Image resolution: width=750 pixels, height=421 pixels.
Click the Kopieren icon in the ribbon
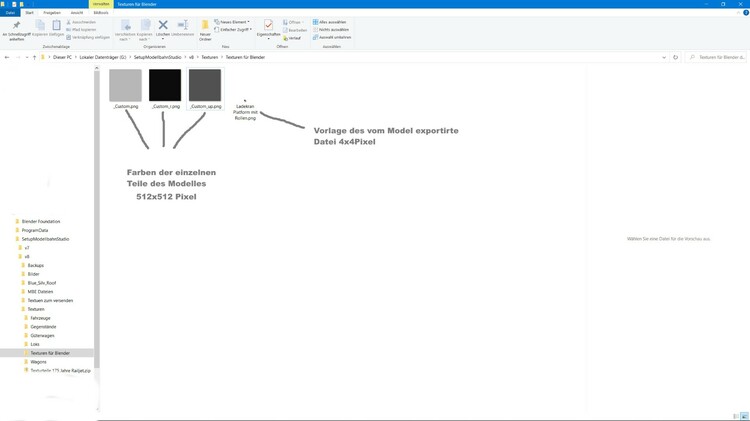(40, 27)
